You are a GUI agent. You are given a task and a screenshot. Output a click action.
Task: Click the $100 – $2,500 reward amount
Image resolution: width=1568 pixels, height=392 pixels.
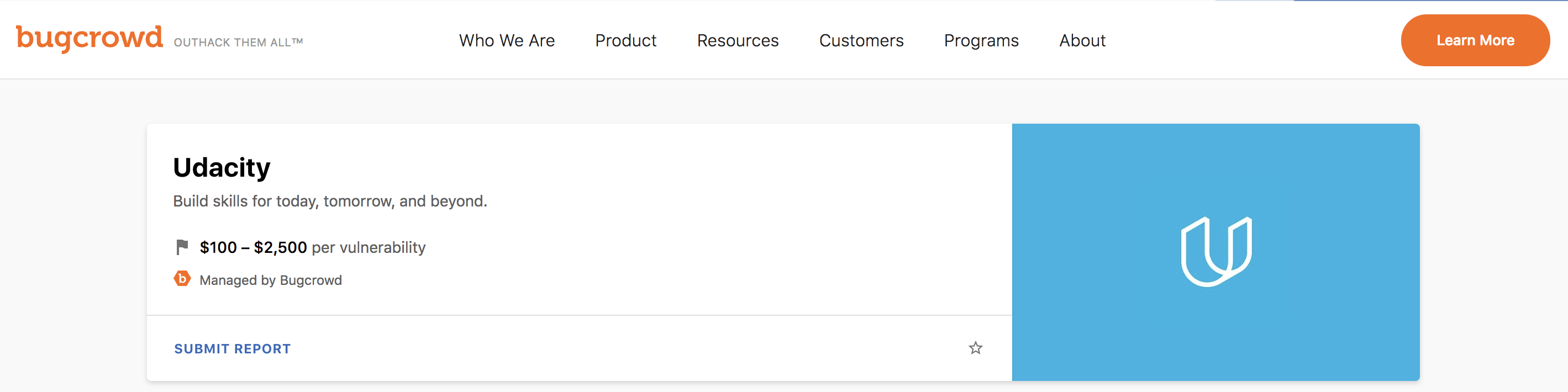pos(252,248)
